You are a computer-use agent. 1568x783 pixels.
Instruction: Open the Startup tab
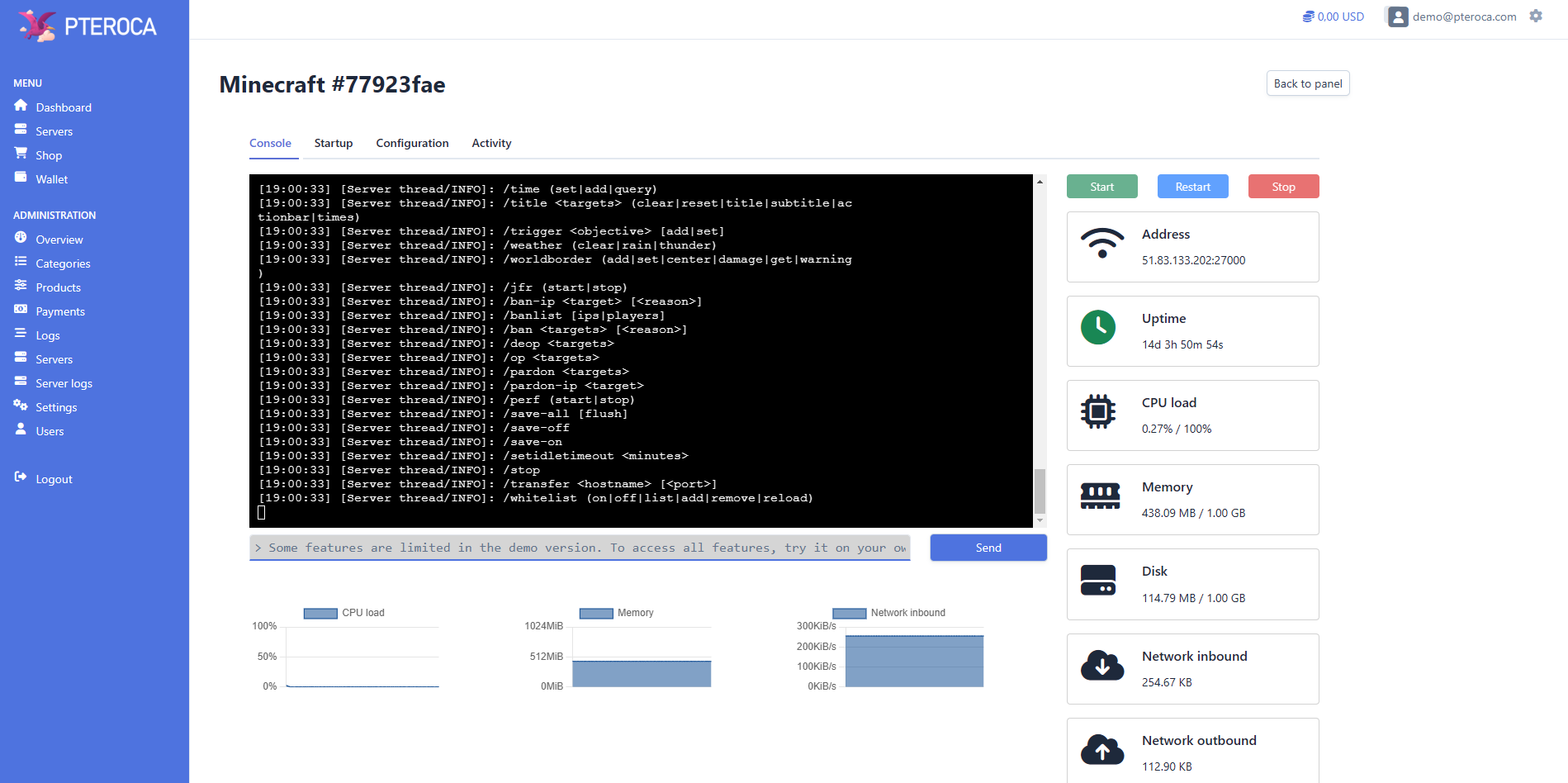pyautogui.click(x=334, y=143)
